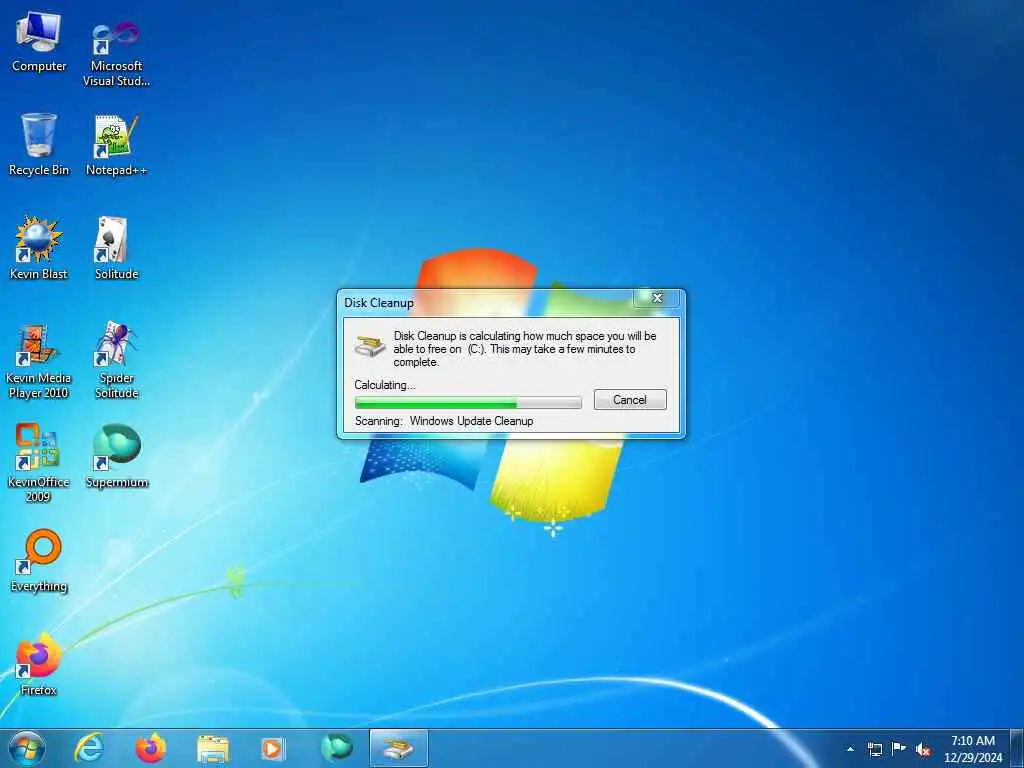Open the Action Center flag icon
The width and height of the screenshot is (1024, 768).
click(x=899, y=749)
